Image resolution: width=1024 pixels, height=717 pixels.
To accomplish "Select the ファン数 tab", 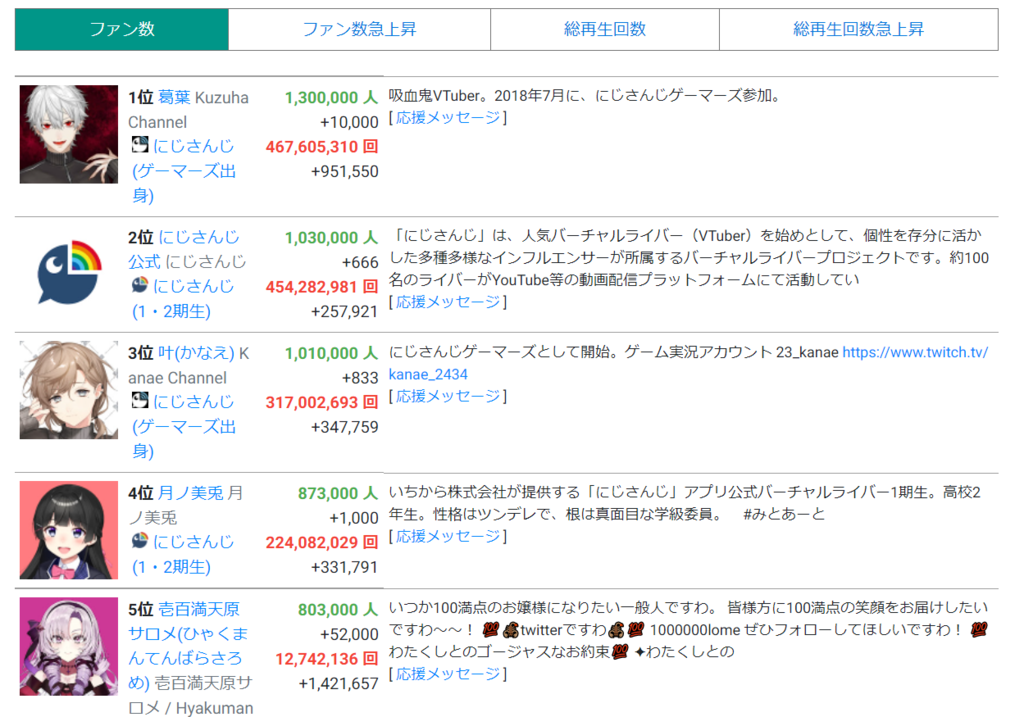I will point(122,29).
